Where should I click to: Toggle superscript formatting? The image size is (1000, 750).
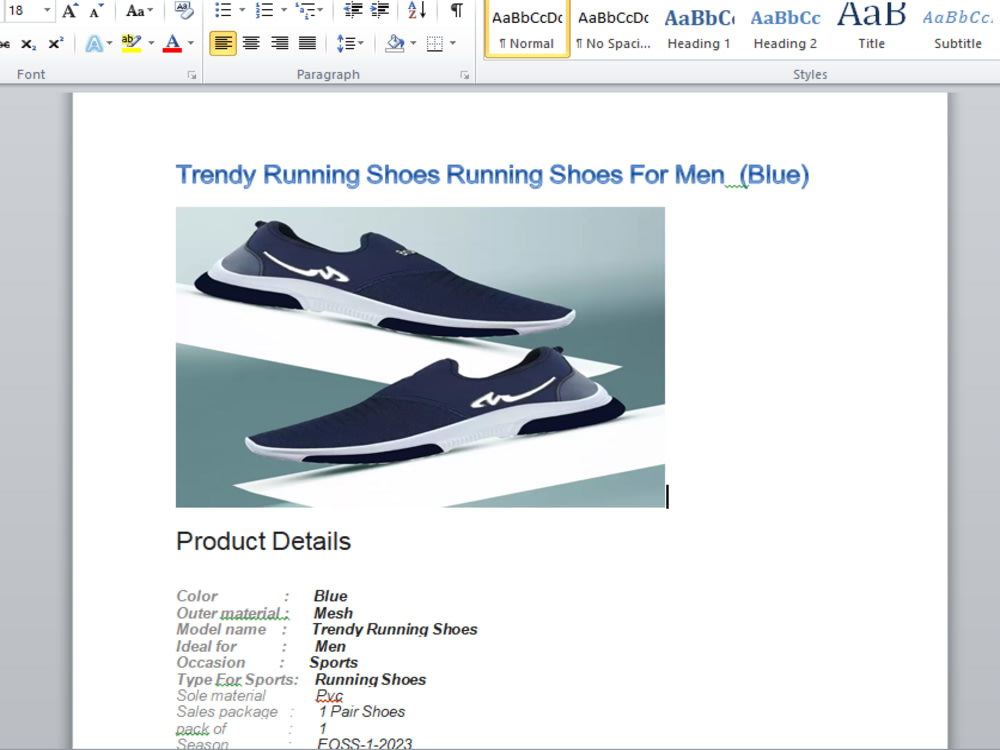pyautogui.click(x=56, y=44)
